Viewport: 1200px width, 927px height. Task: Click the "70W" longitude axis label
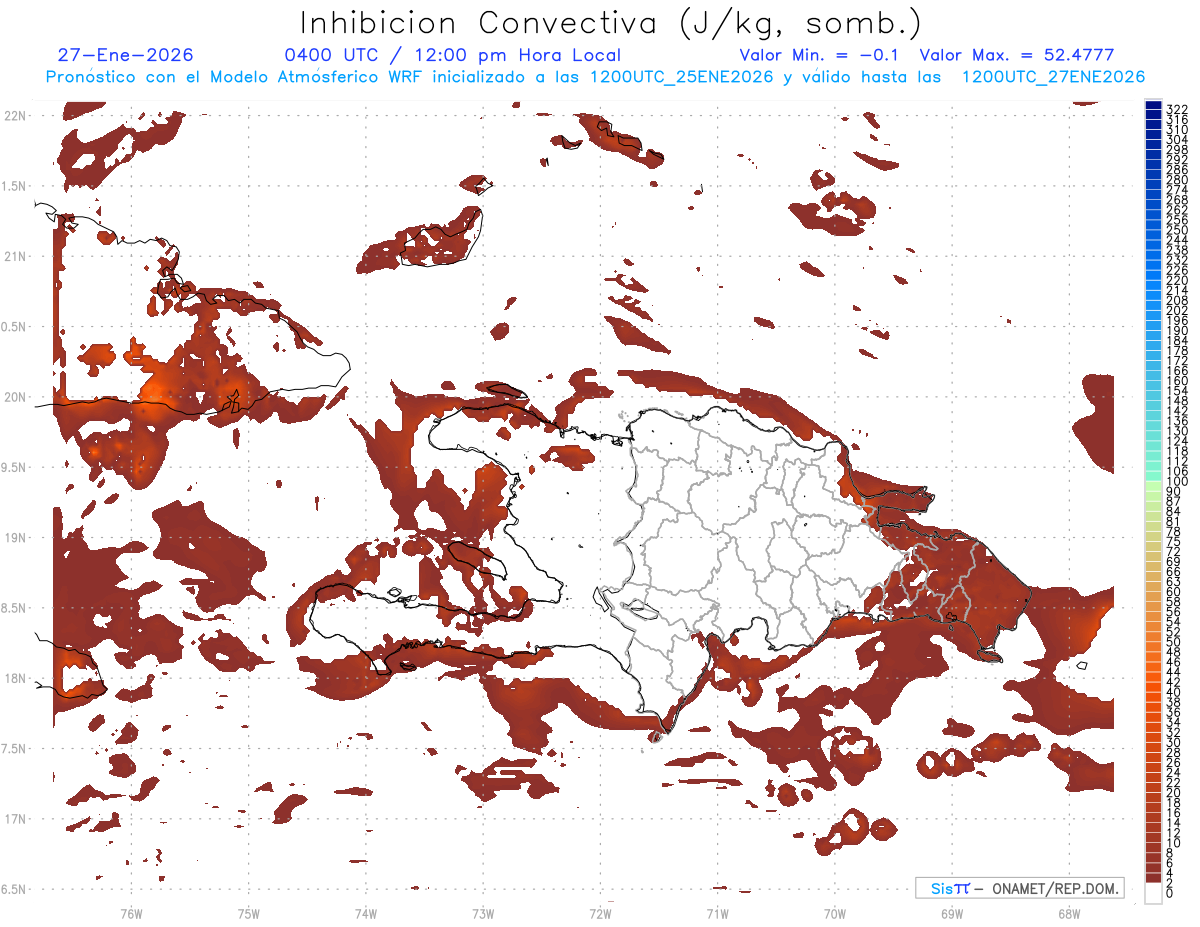[x=835, y=913]
